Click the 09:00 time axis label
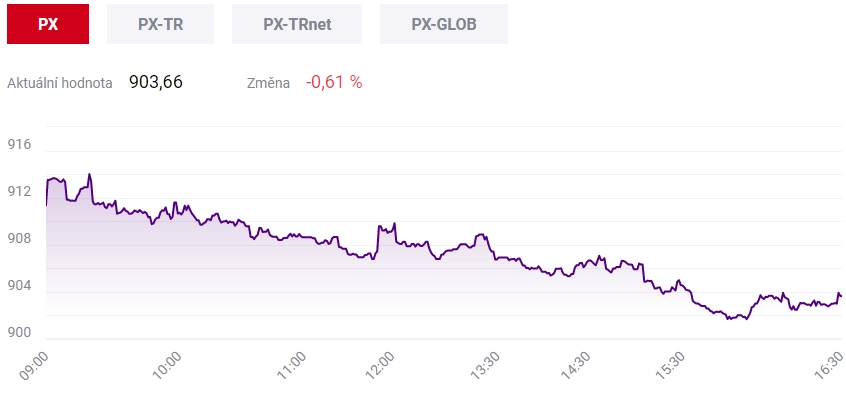This screenshot has width=846, height=393. [35, 364]
